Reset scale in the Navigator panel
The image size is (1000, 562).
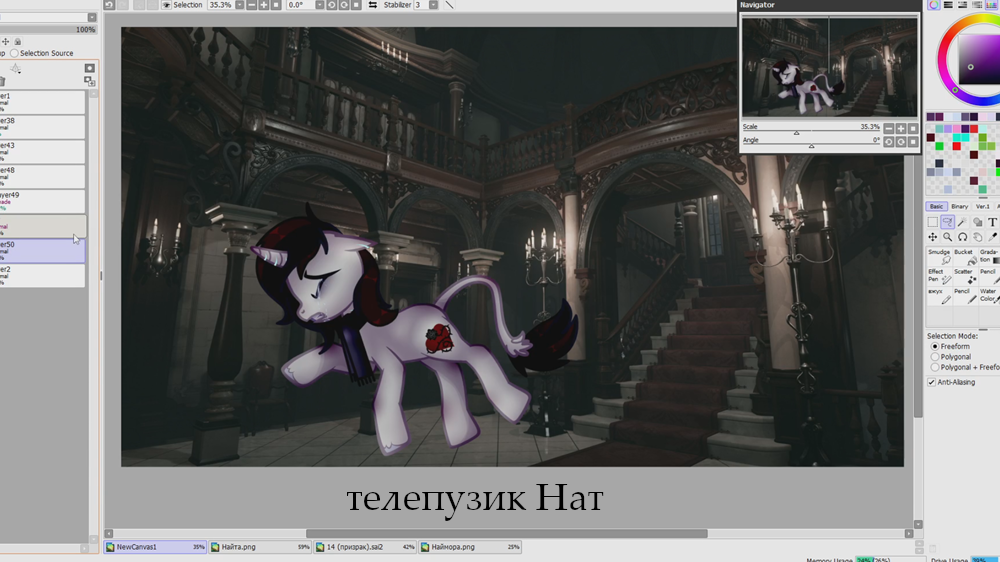pos(913,128)
